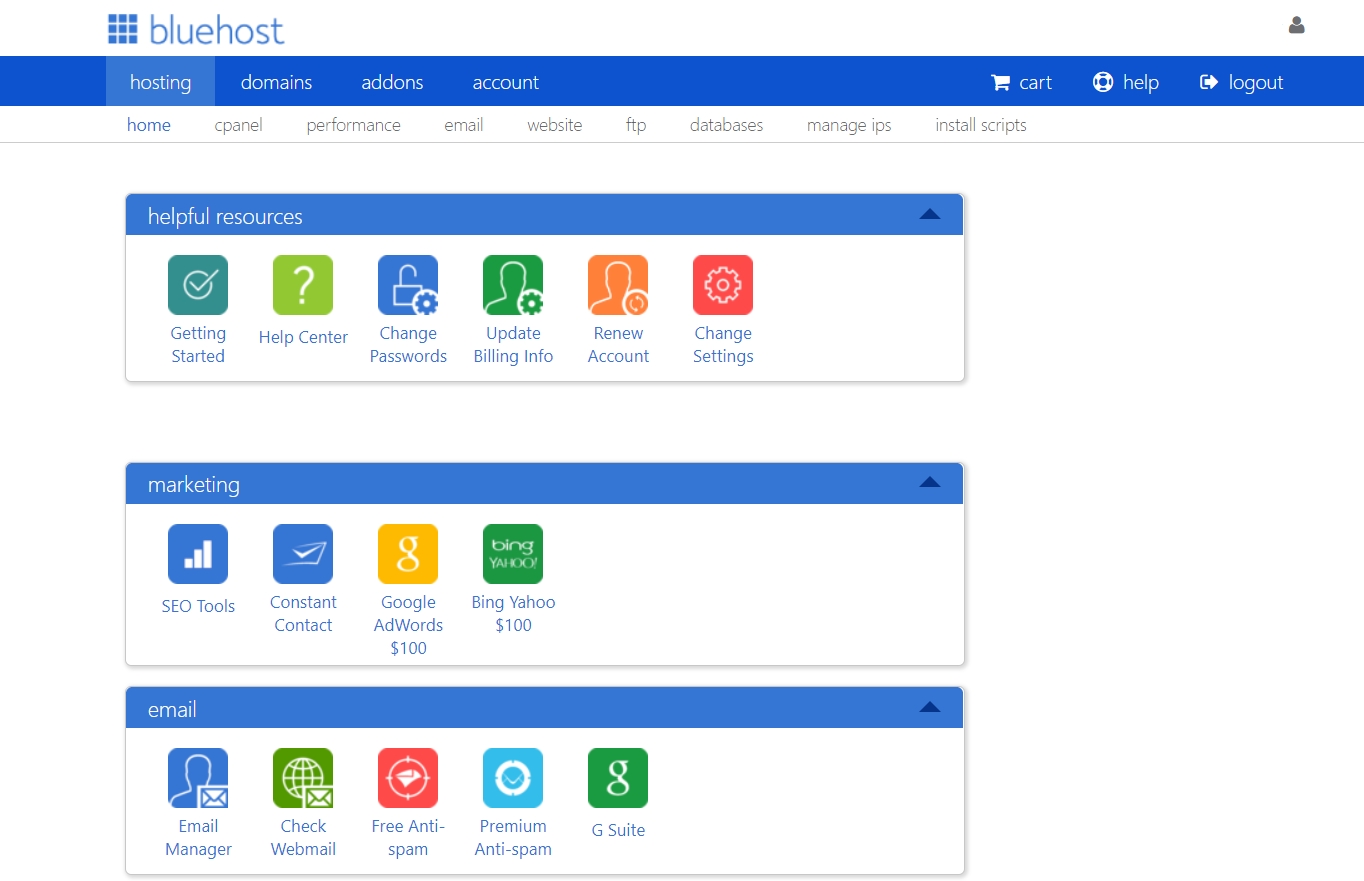Click the cart text link
Image resolution: width=1364 pixels, height=881 pixels.
[1036, 82]
